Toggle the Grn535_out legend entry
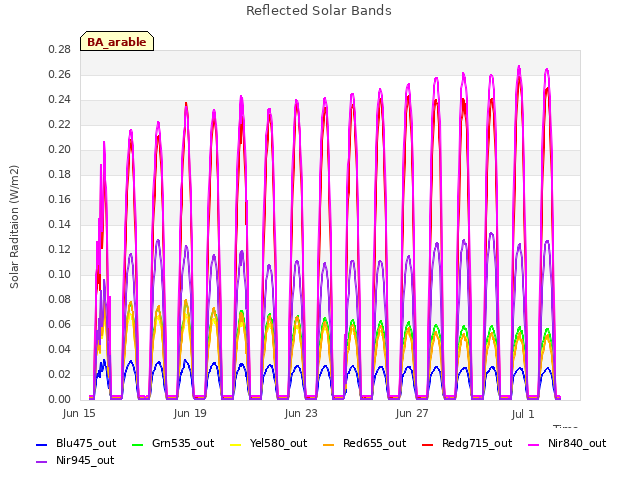640x480 pixels. coord(173,443)
